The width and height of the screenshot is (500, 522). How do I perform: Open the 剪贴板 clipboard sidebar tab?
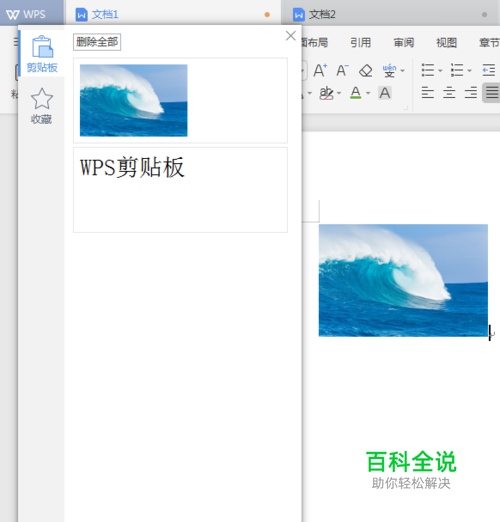42,54
